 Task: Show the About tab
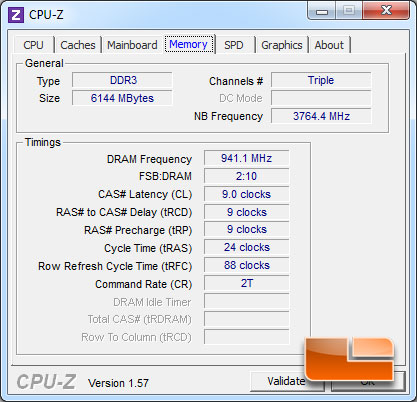tap(329, 45)
